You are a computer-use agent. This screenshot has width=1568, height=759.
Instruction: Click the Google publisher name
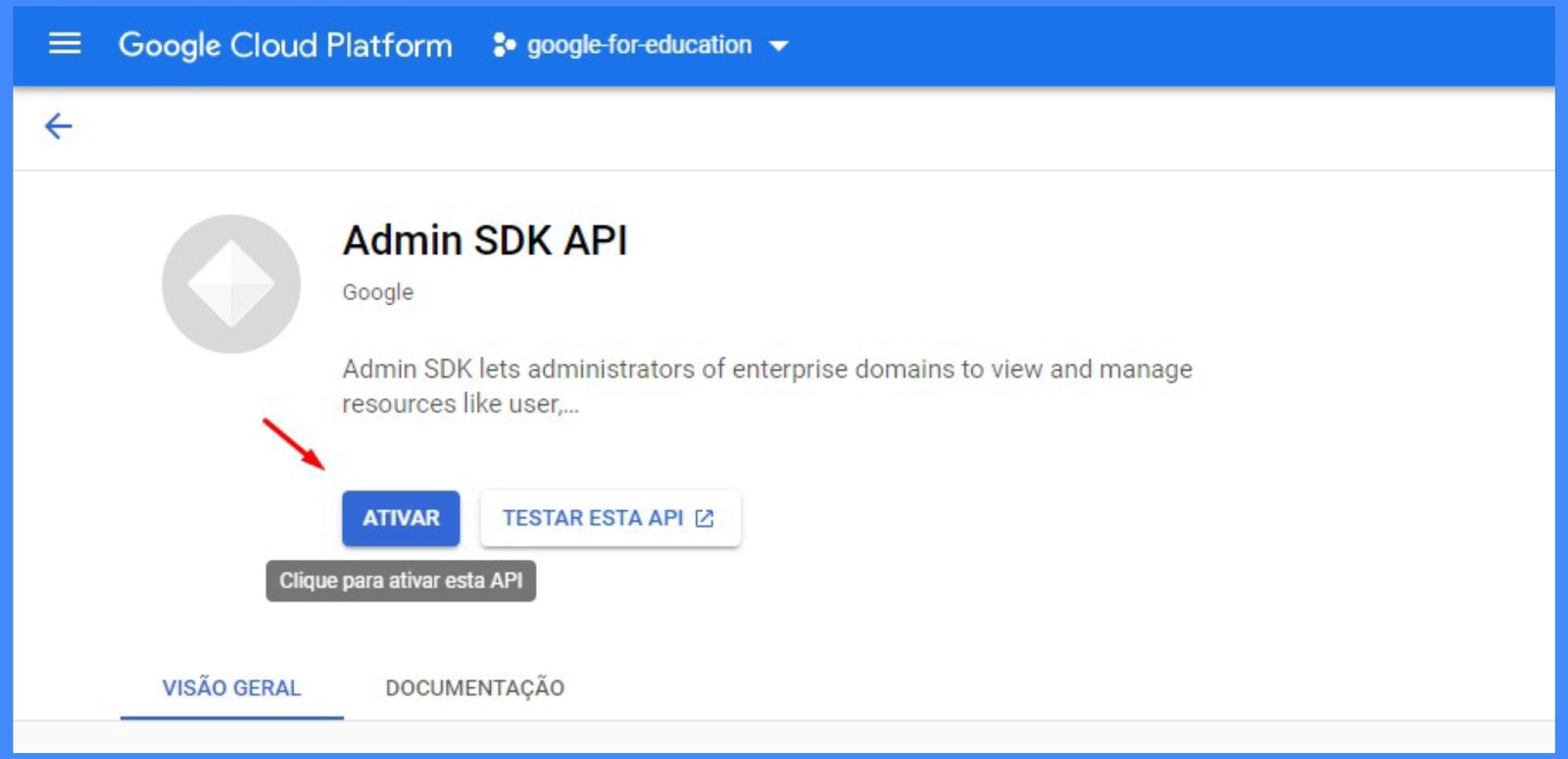point(378,292)
